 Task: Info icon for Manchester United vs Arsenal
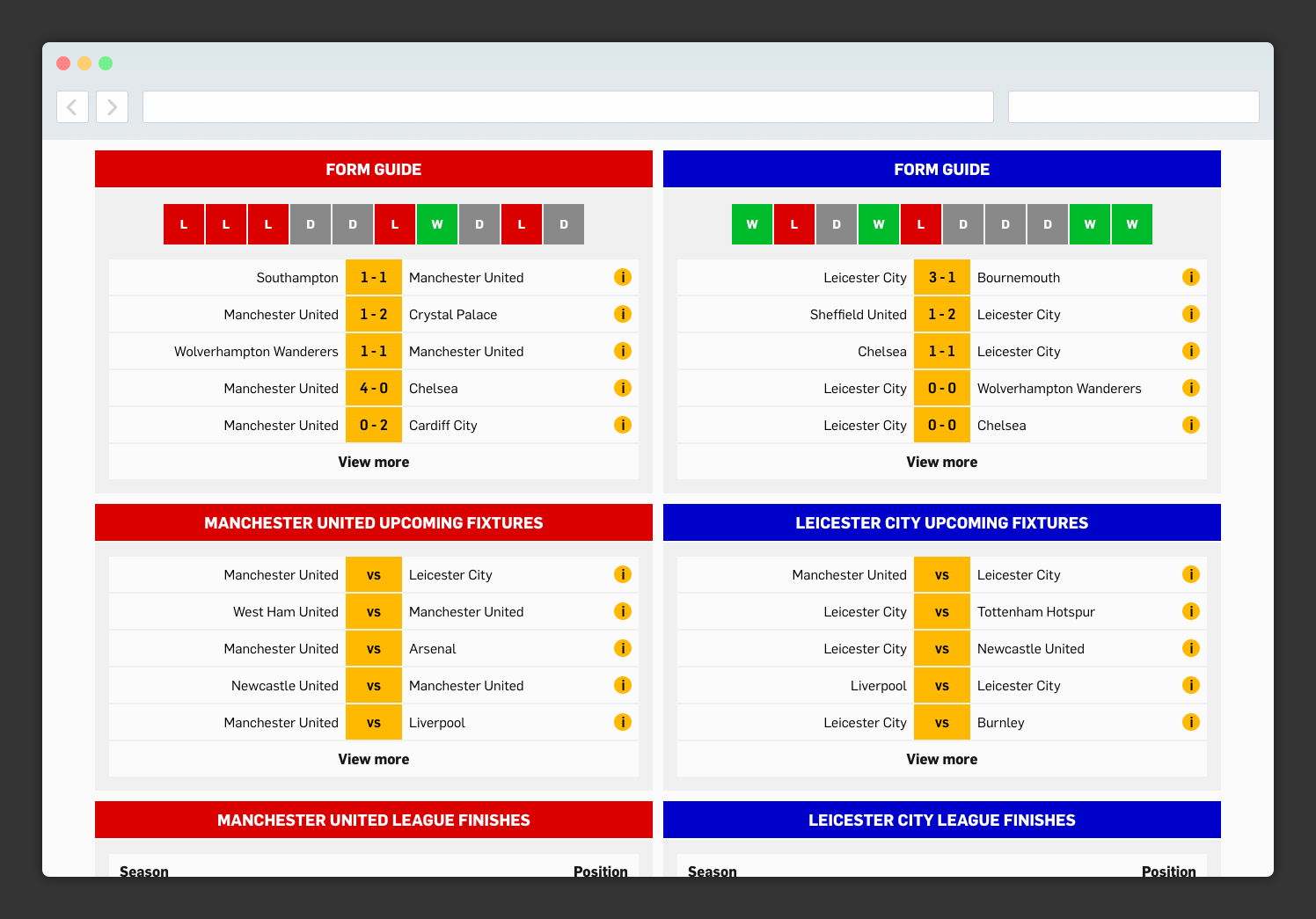pos(623,648)
